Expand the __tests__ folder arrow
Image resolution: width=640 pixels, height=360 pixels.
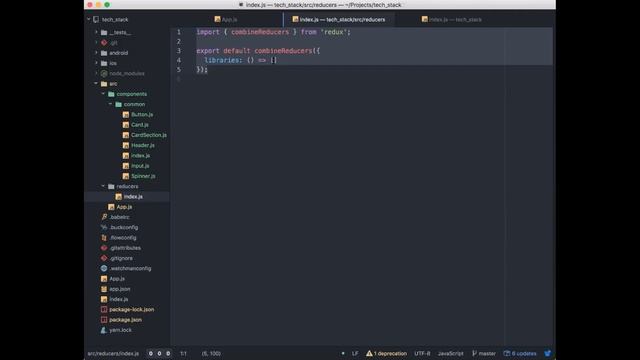(96, 32)
